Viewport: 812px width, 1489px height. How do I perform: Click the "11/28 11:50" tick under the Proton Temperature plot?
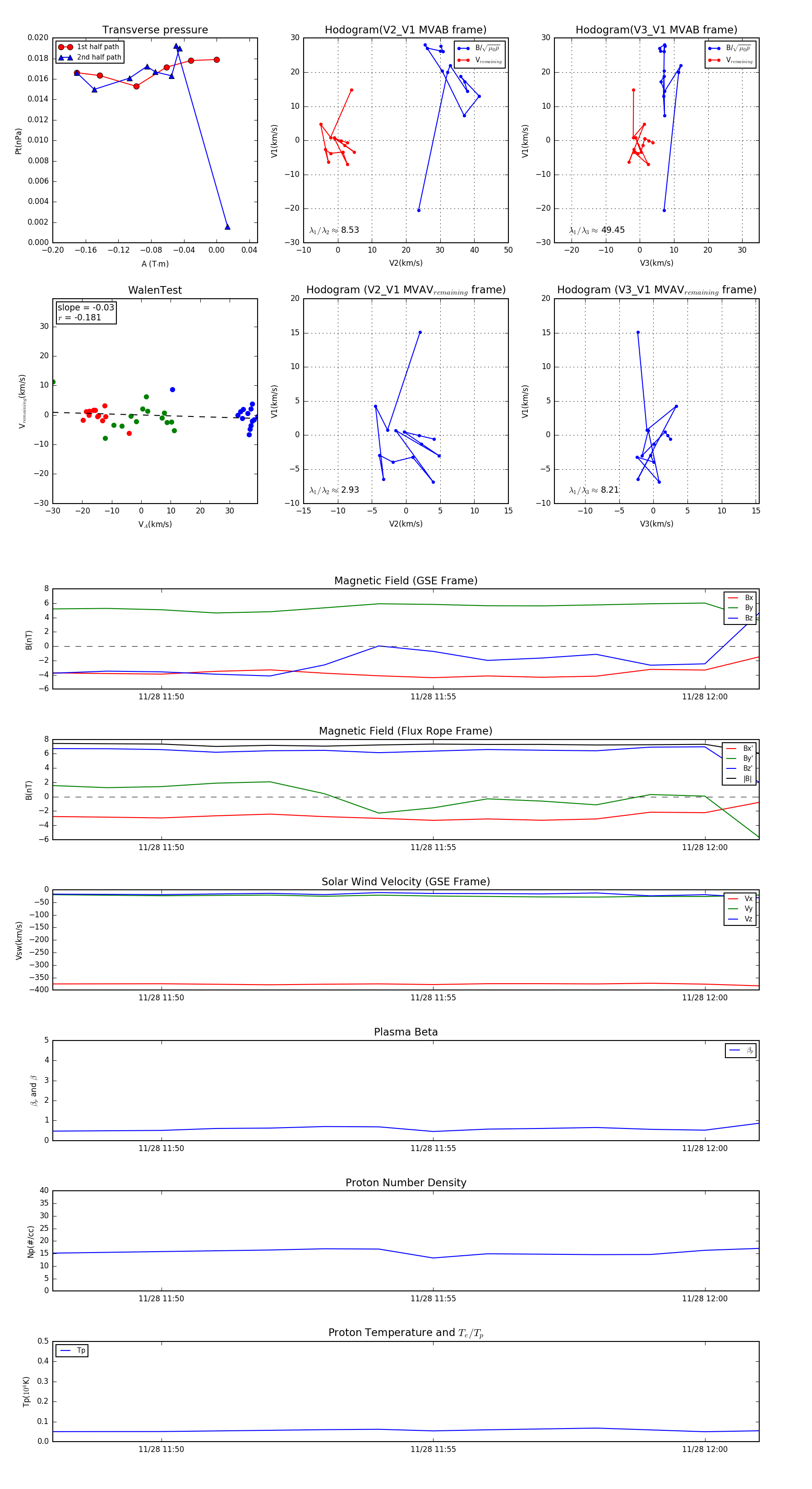click(161, 1450)
